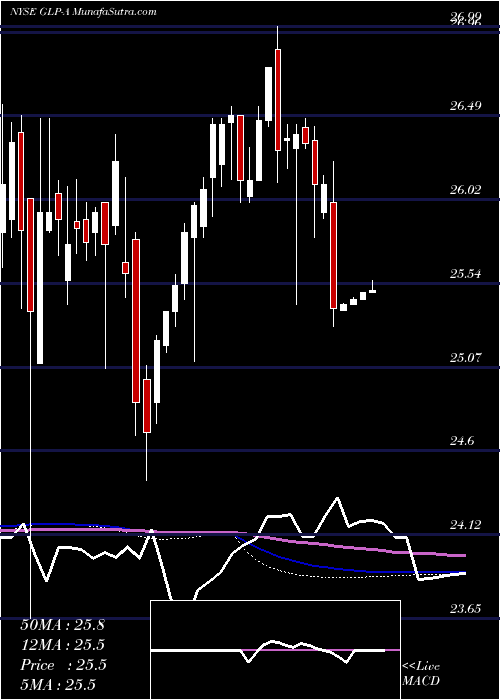Click the 12MA : 25.5 readout
This screenshot has height=700, width=500.
63,645
